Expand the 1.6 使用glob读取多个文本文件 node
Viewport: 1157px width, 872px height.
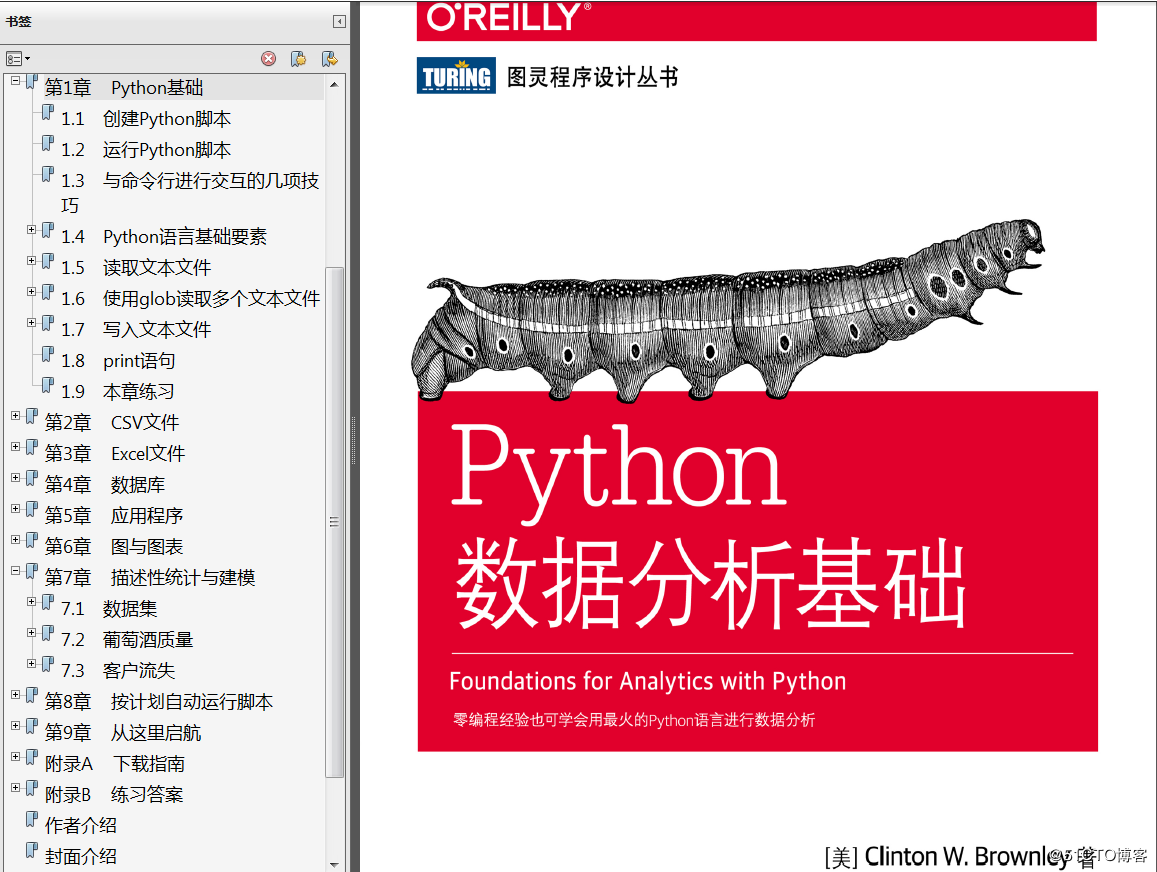click(x=32, y=292)
